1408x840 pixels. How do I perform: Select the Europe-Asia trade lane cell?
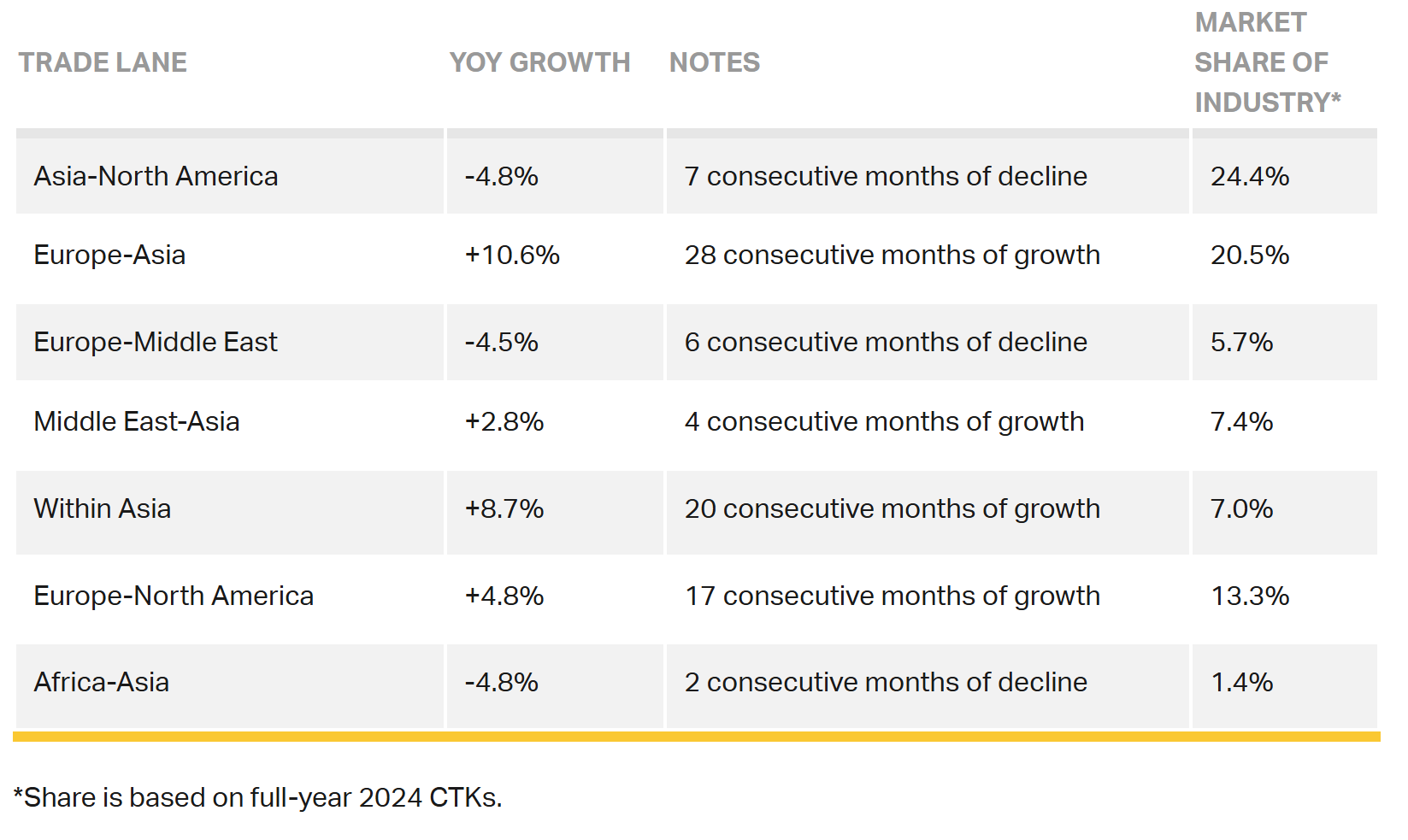[x=109, y=255]
